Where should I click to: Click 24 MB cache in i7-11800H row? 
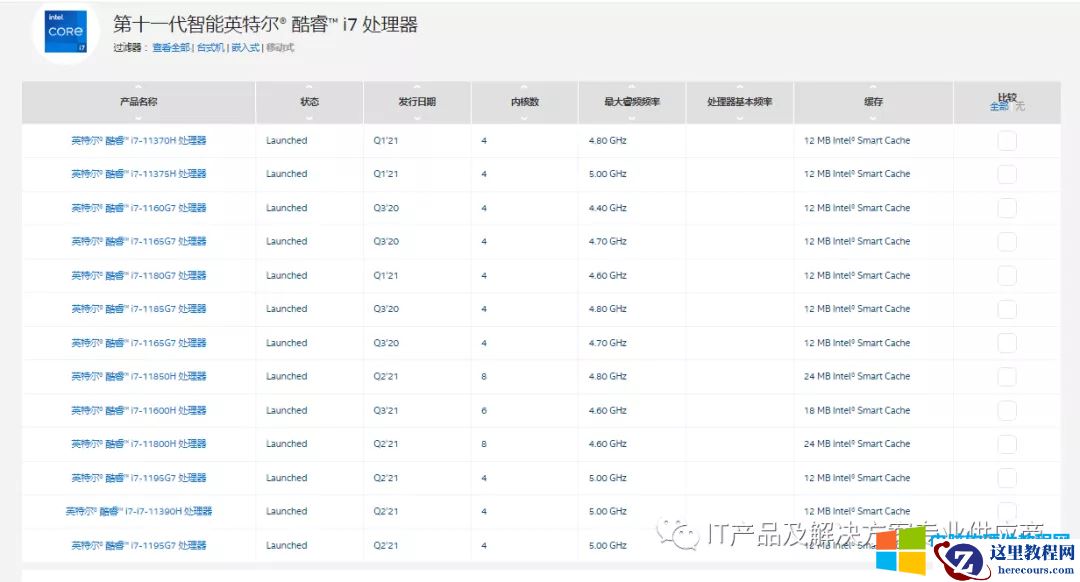pyautogui.click(x=857, y=444)
